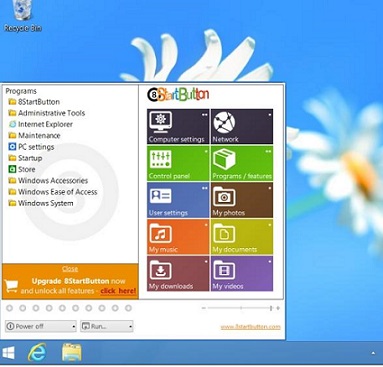383x367 pixels.
Task: Click the size slider track
Action: tap(240, 308)
